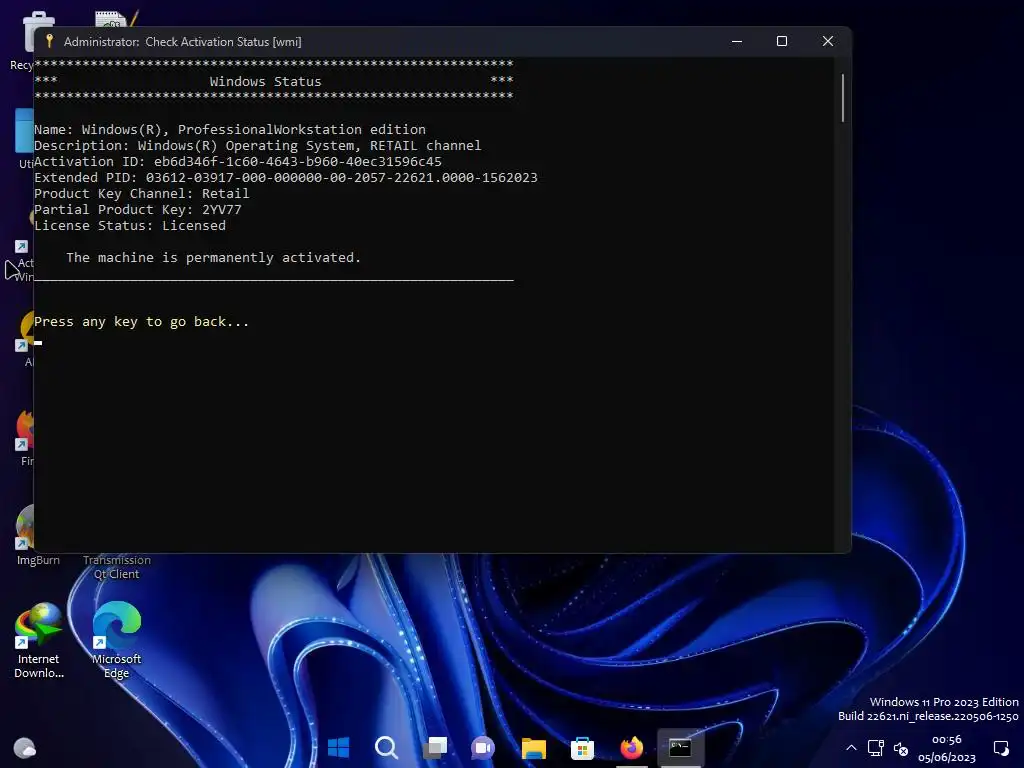This screenshot has height=768, width=1024.
Task: Click the console window vertical scrollbar thumb
Action: [x=842, y=98]
